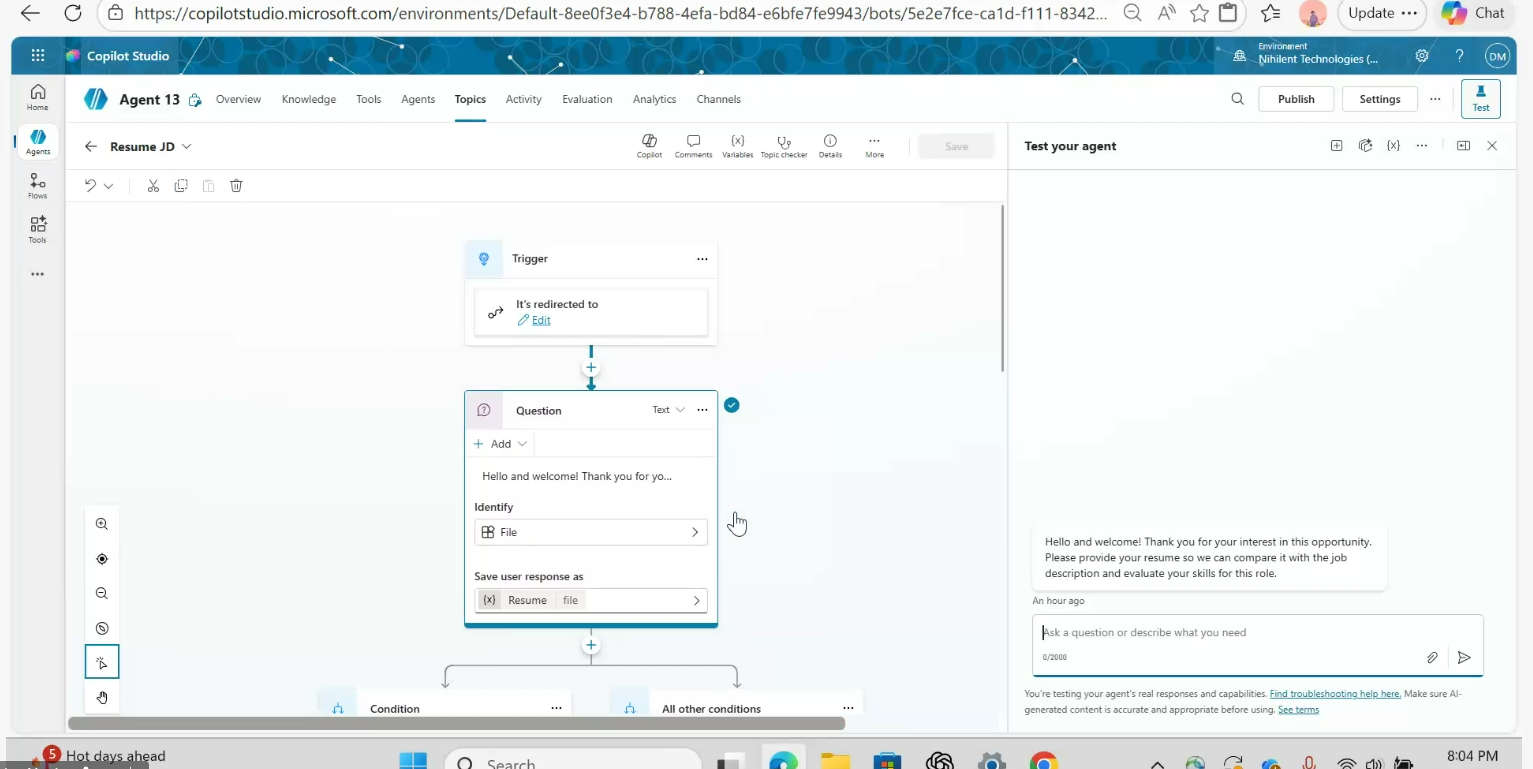Click the test chat message input field

click(x=1230, y=632)
